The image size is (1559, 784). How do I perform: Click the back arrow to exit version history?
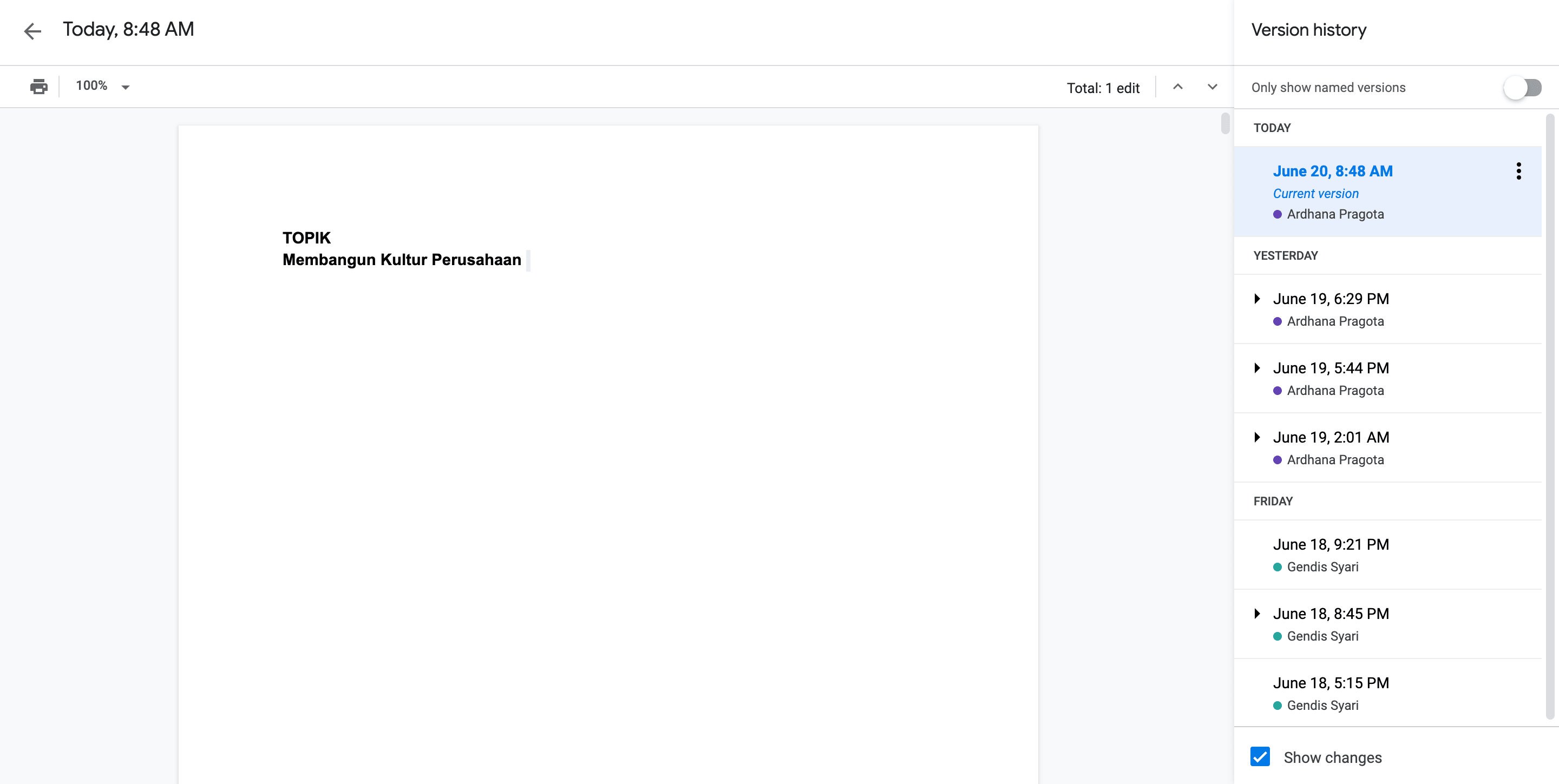click(32, 31)
